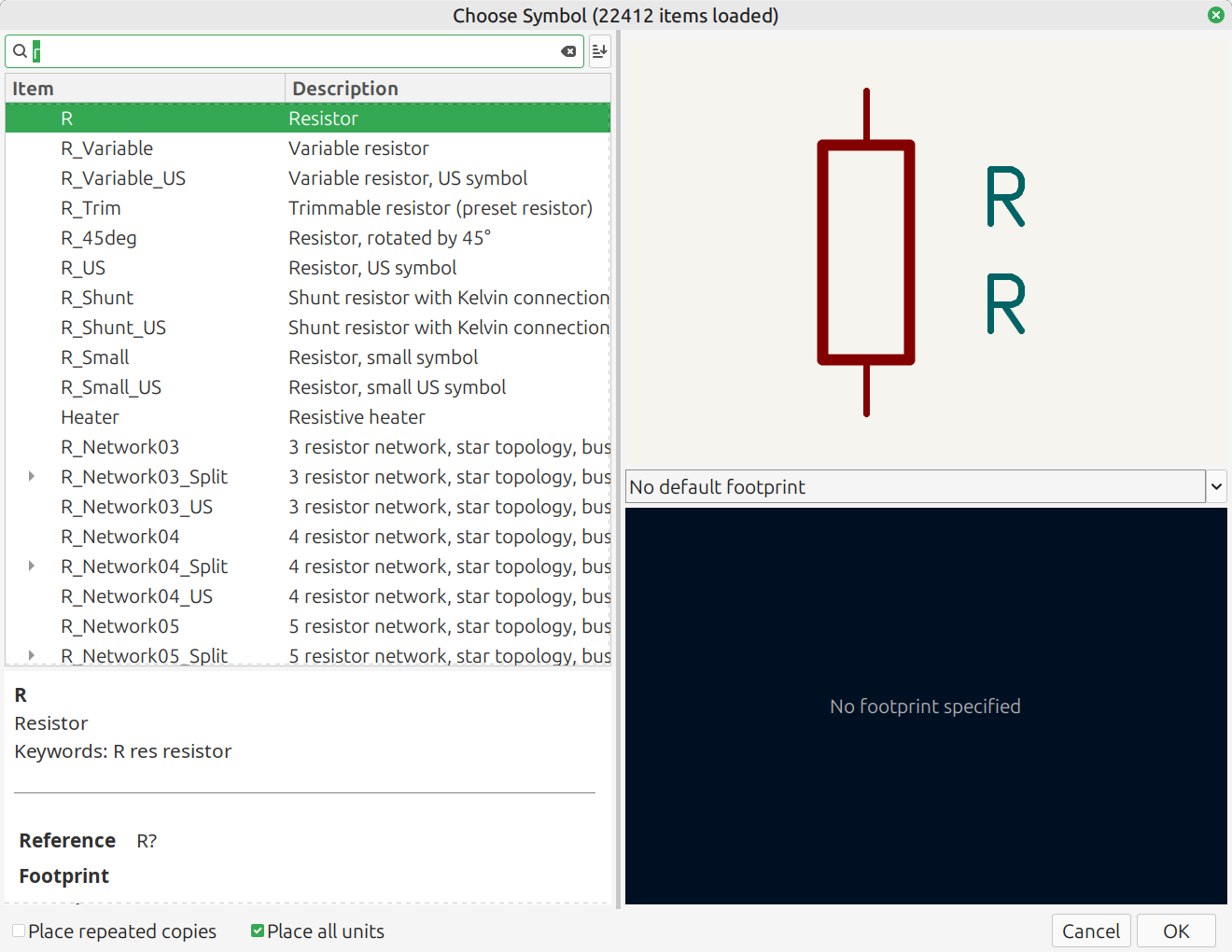Open the default footprint dropdown
This screenshot has width=1232, height=952.
1216,486
